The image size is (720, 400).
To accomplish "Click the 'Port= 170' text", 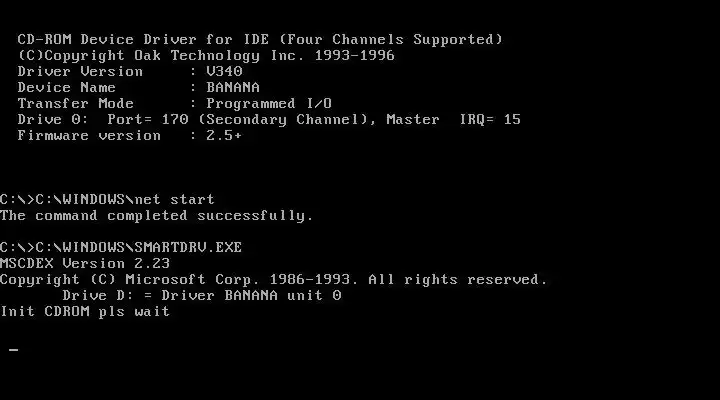I will coord(148,119).
